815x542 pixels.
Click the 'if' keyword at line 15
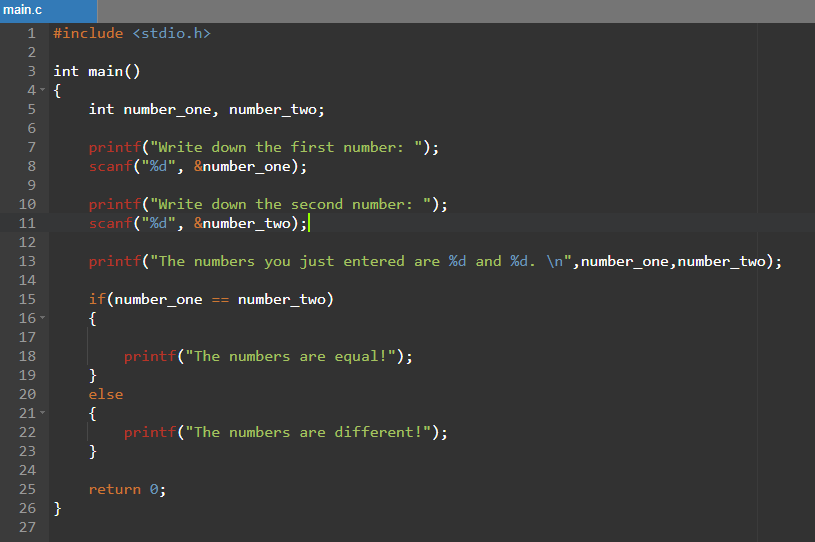[97, 299]
